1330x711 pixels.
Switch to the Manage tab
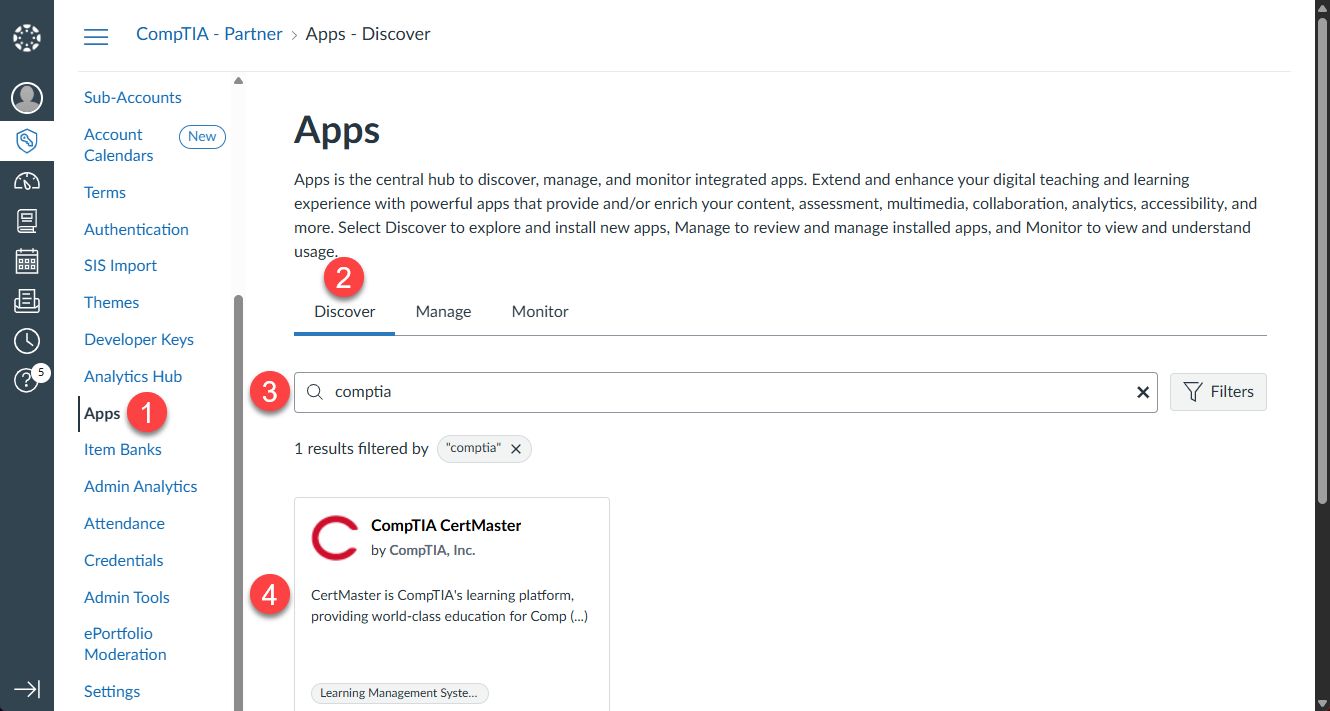pos(443,312)
